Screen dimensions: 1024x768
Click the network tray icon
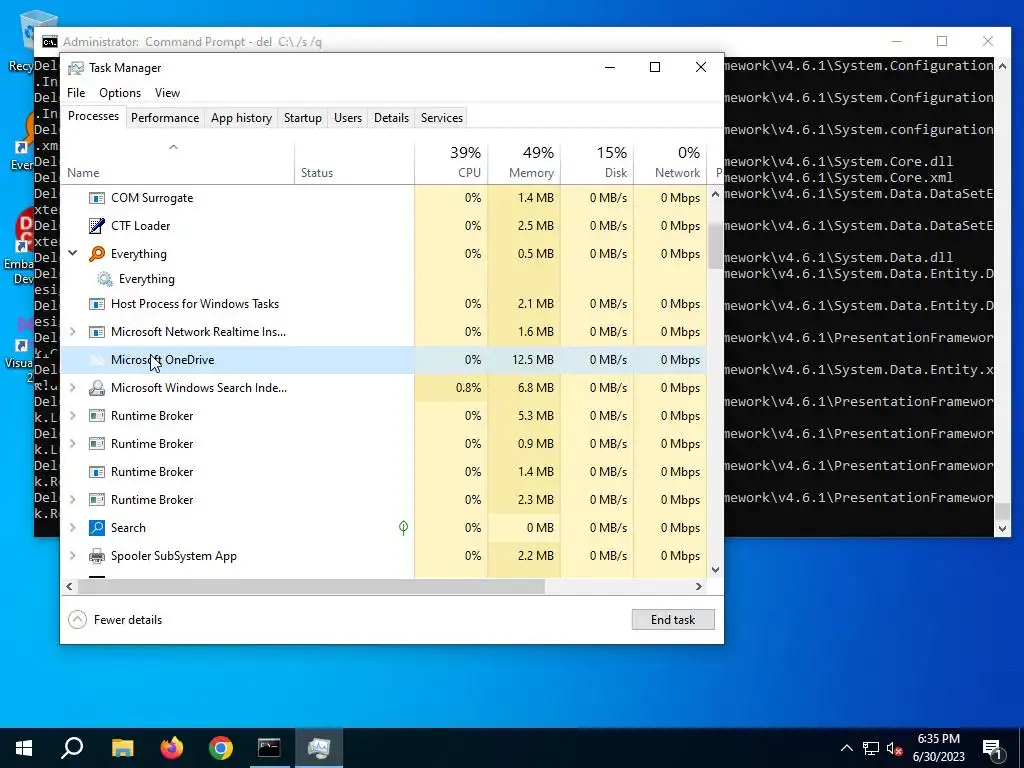pyautogui.click(x=871, y=748)
